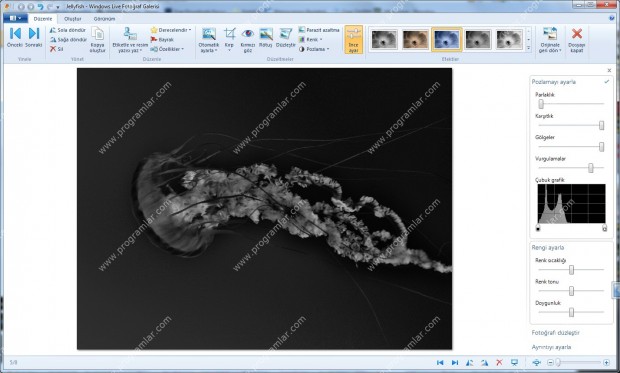
Task: Open the Renk color dropdown
Action: pyautogui.click(x=310, y=40)
